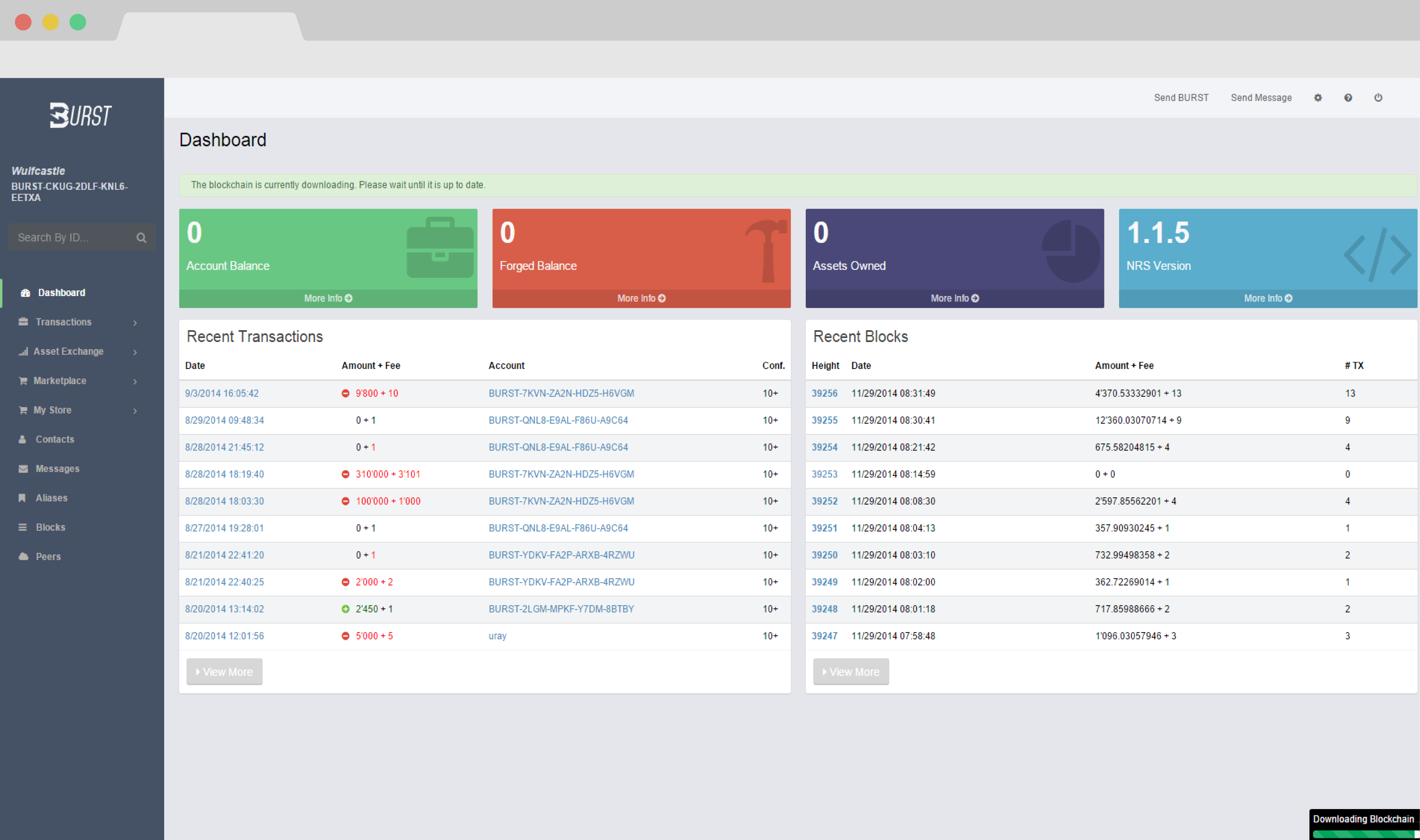The width and height of the screenshot is (1420, 840).
Task: Open transaction dated 8/29/2014 09:48:34
Action: pos(224,420)
